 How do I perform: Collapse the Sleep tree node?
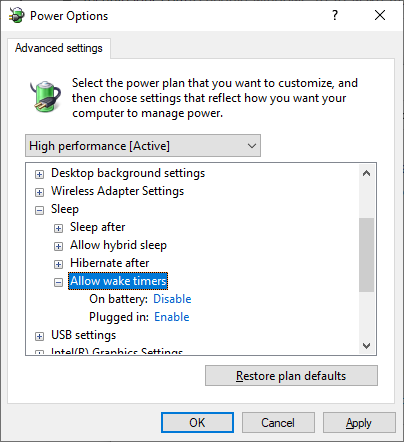[x=39, y=210]
